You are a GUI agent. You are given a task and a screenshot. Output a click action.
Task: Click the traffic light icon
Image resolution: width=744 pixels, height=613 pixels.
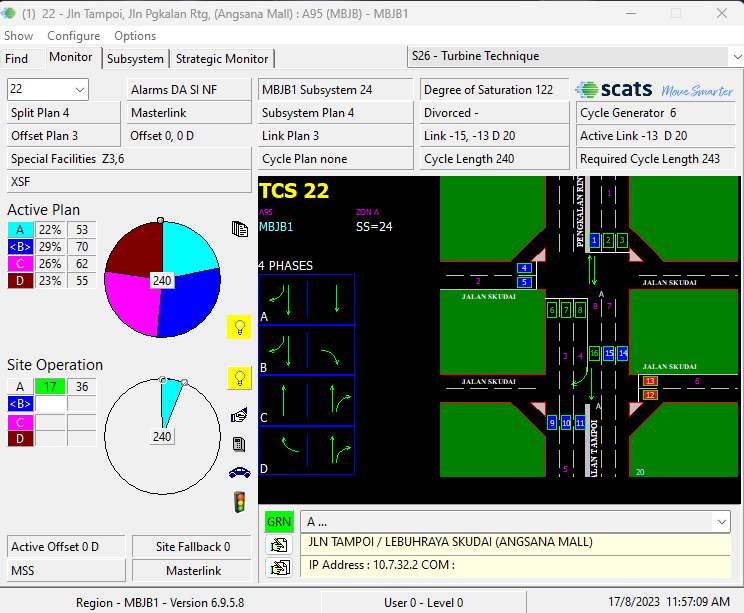(240, 502)
